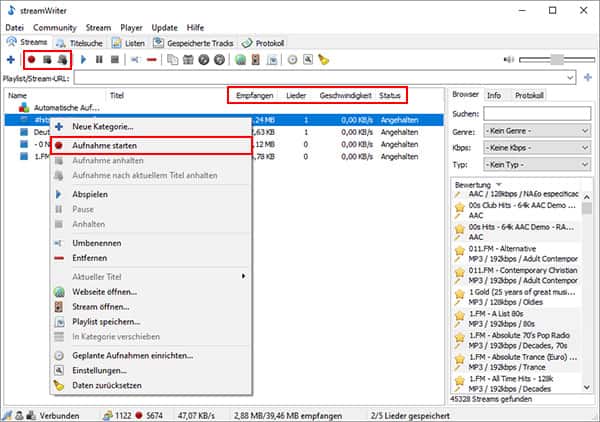Switch to the Info tab in the side panel
The image size is (600, 422).
point(494,95)
